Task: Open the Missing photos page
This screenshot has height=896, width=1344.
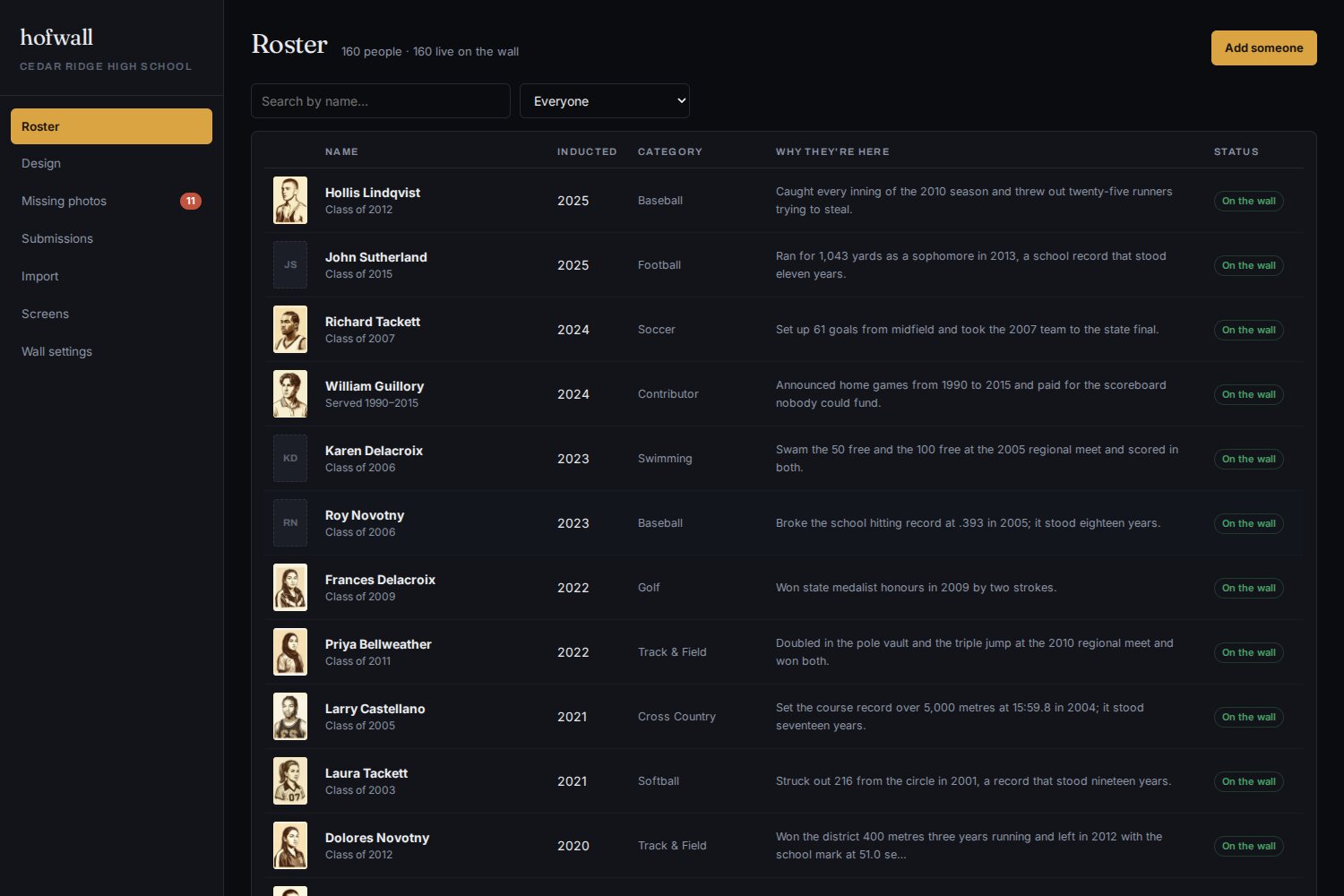Action: (x=111, y=201)
